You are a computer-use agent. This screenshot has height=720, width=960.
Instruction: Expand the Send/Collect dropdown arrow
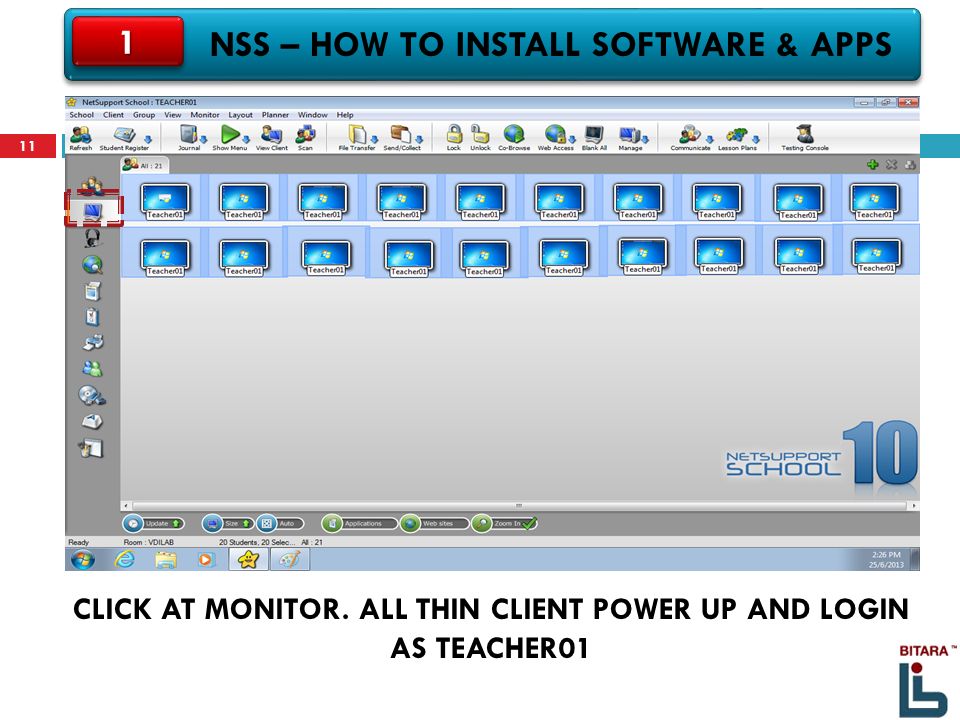click(419, 140)
